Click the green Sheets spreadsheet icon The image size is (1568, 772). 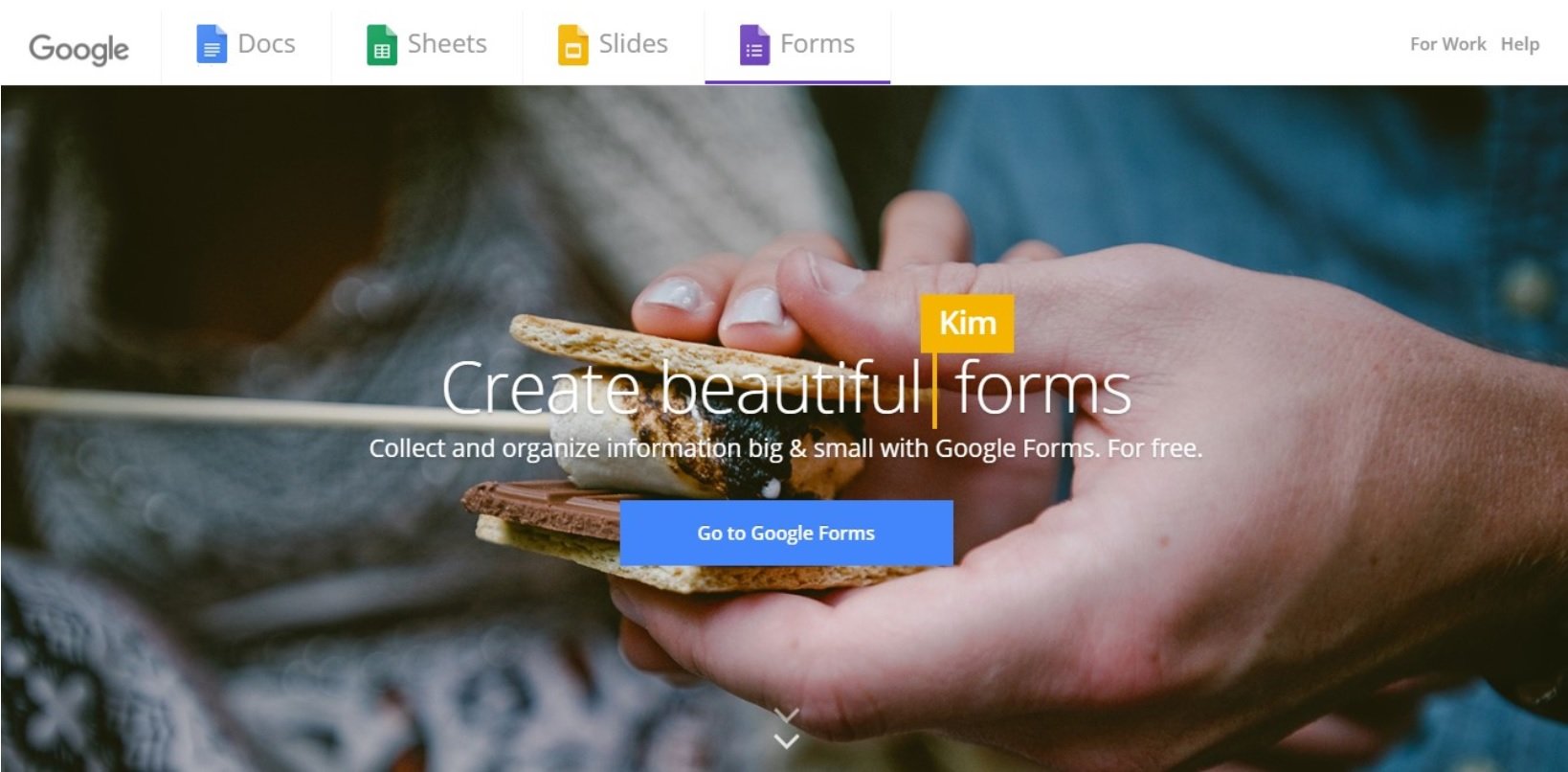(382, 45)
